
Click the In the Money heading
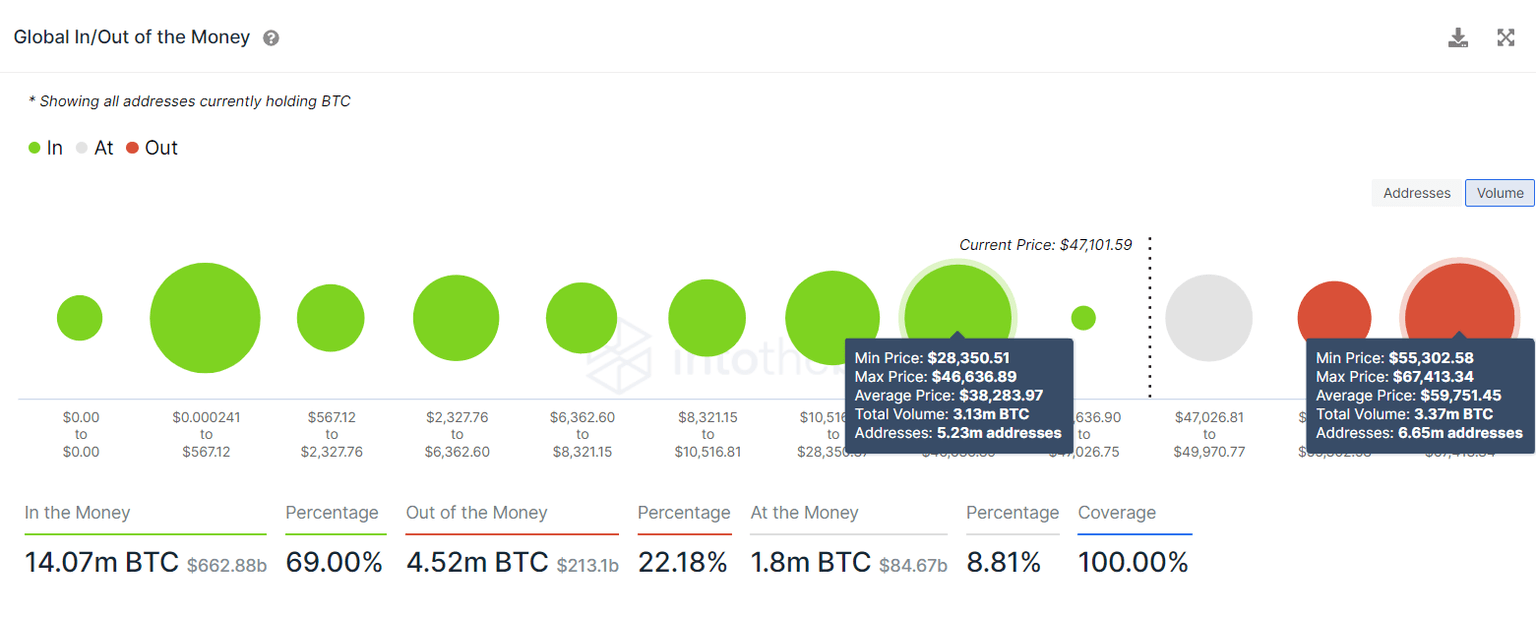pyautogui.click(x=78, y=513)
